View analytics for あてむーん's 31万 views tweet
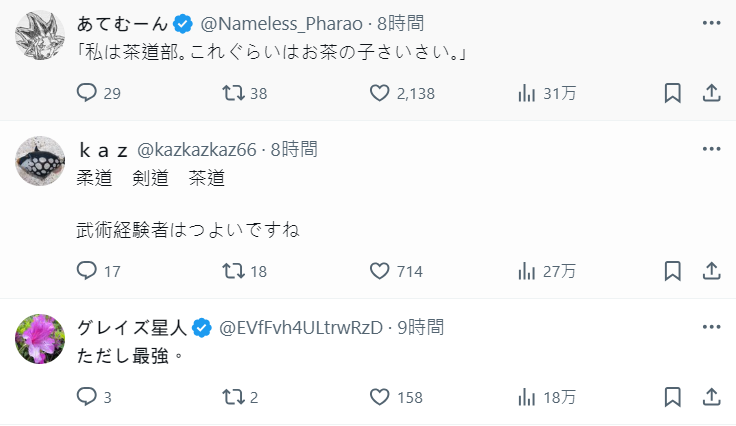The width and height of the screenshot is (736, 426). pyautogui.click(x=527, y=93)
